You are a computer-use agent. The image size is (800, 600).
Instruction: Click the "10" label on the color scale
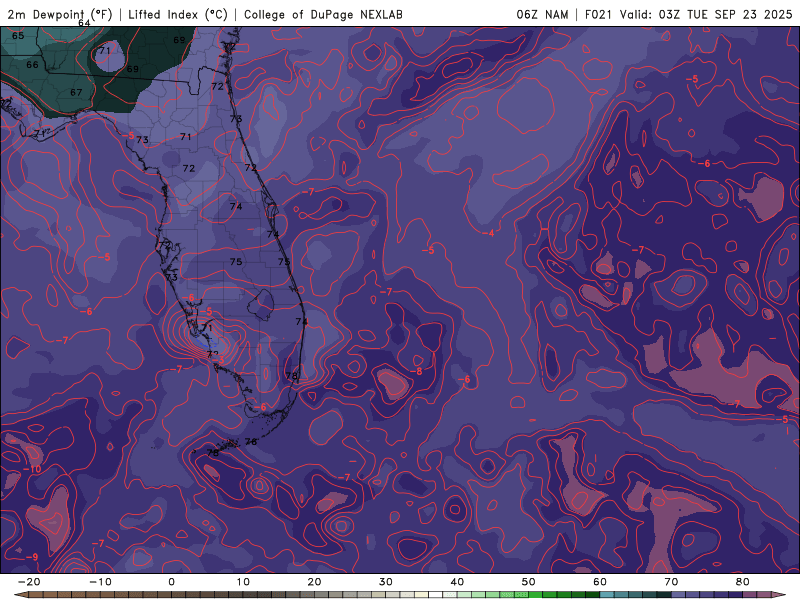[243, 582]
